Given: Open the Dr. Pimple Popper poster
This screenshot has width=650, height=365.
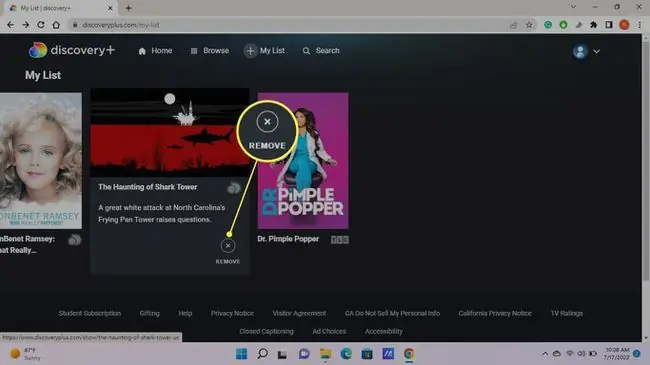Looking at the screenshot, I should click(x=303, y=161).
